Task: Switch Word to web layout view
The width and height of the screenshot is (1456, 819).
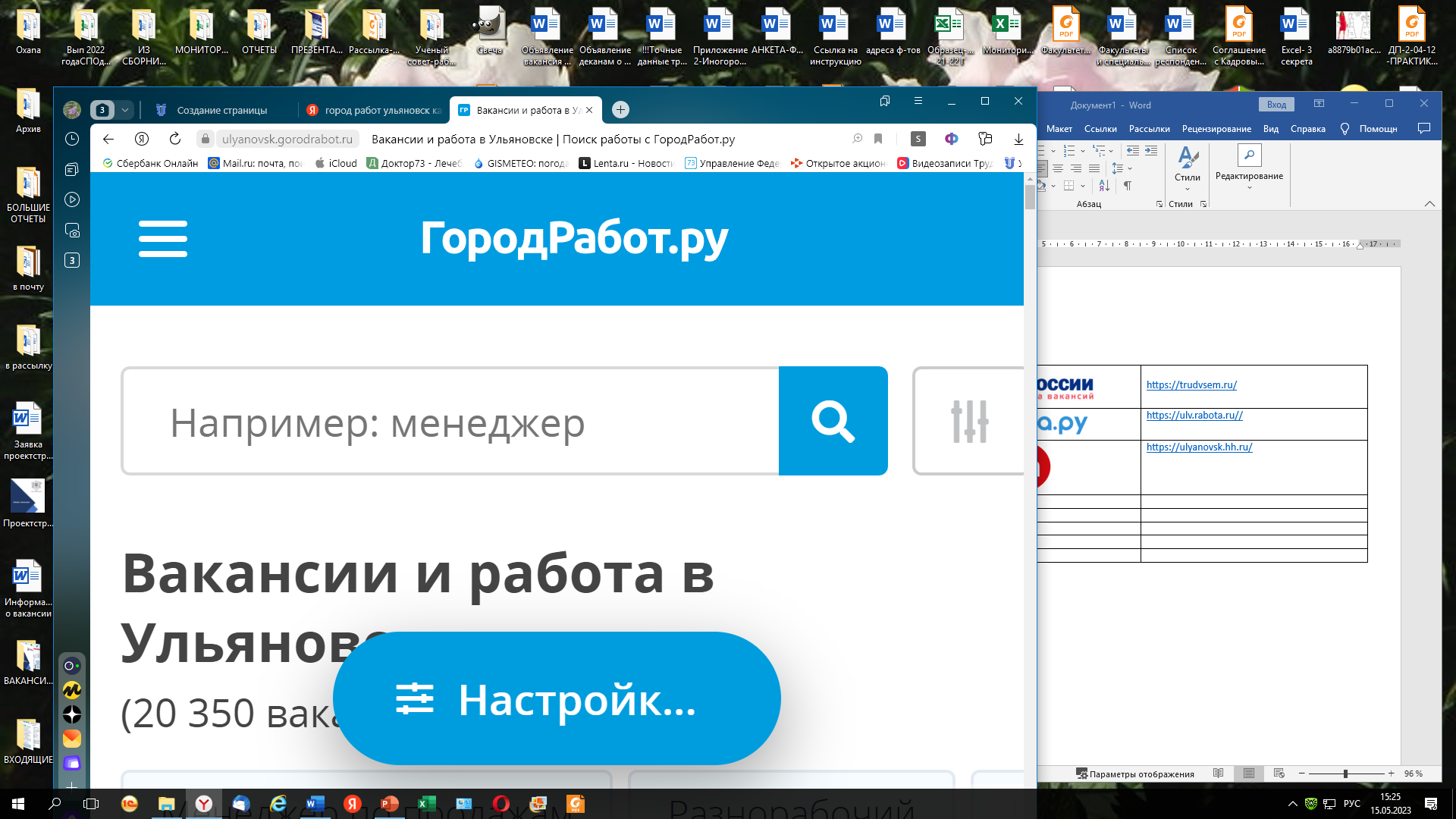Action: click(1279, 773)
